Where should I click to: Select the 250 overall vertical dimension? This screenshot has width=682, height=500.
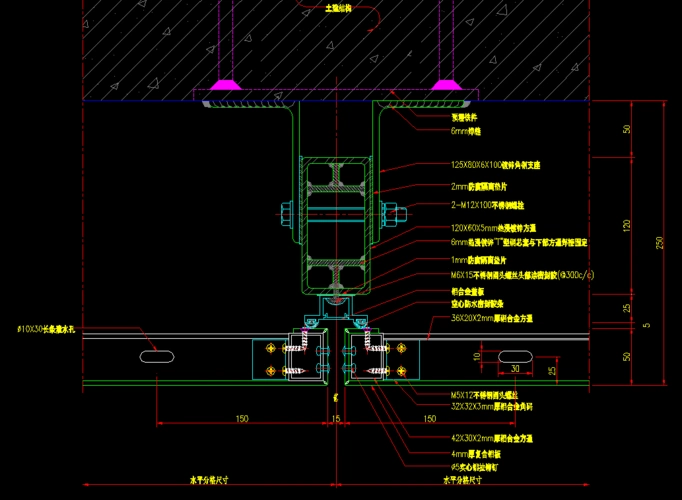(658, 242)
